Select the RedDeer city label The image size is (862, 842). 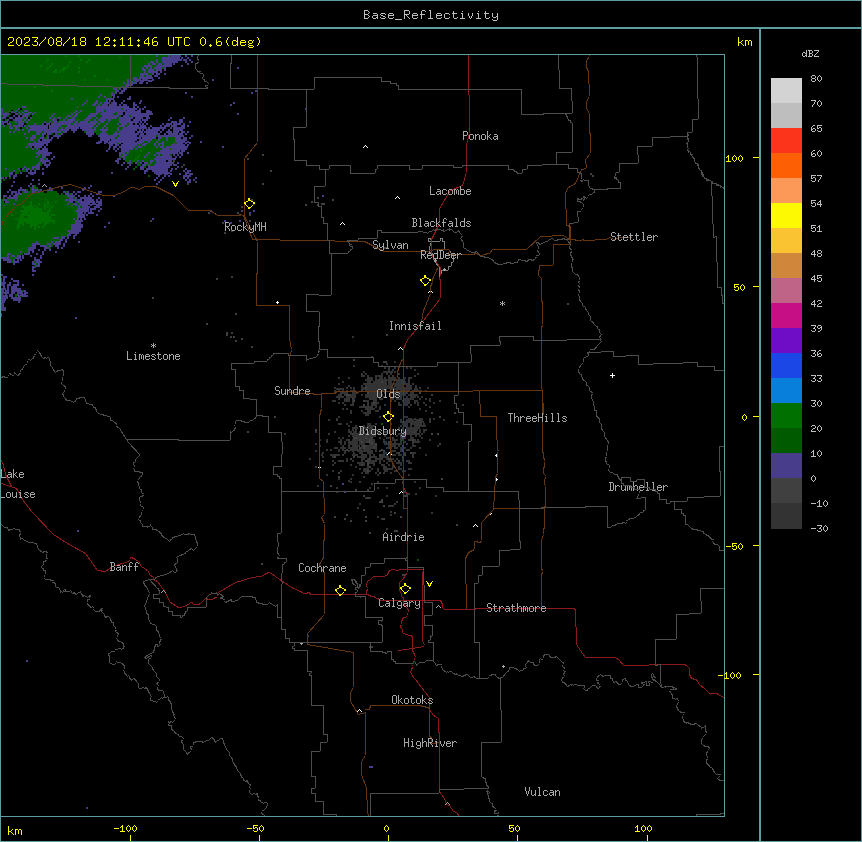440,255
